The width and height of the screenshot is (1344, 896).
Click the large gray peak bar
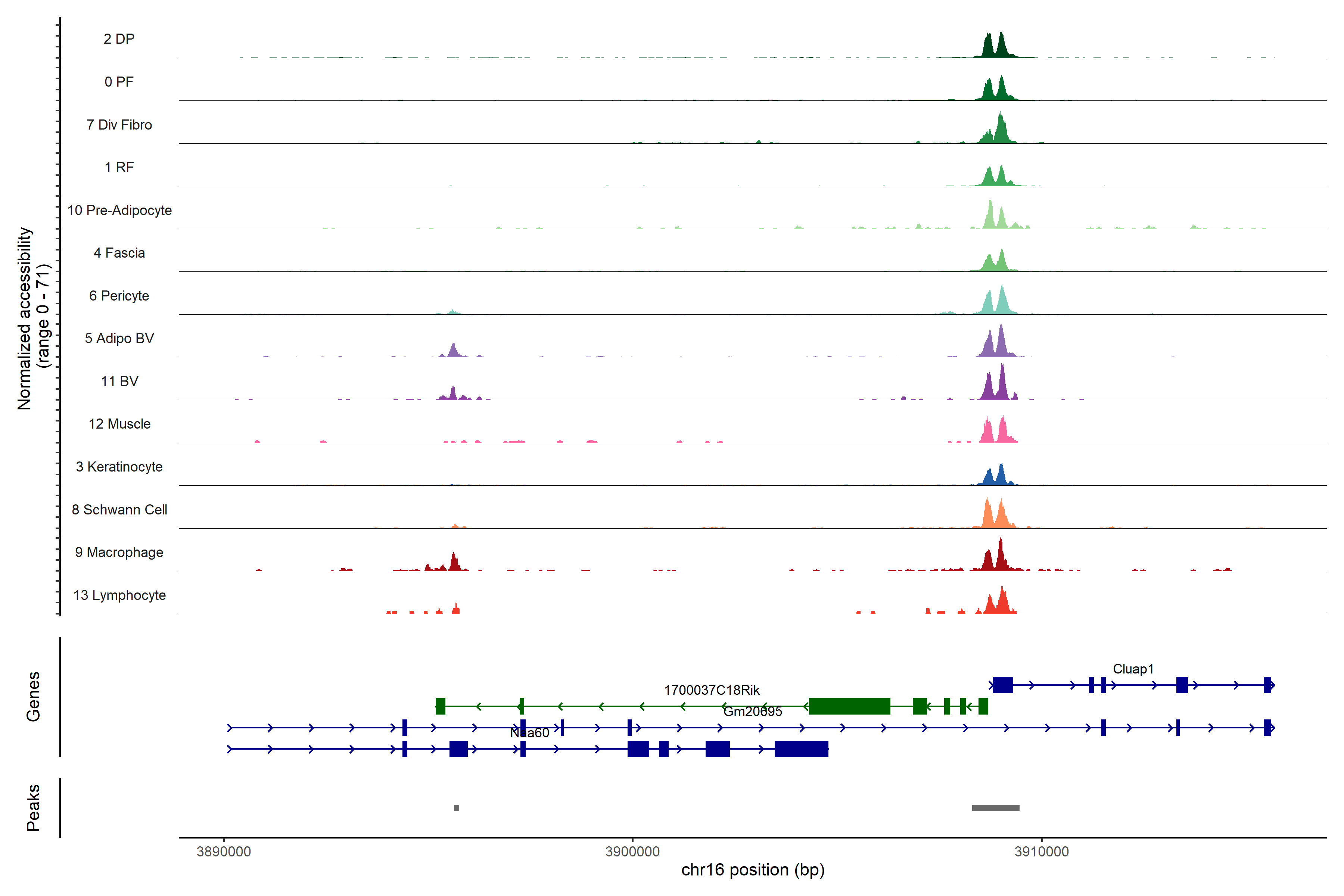click(995, 808)
